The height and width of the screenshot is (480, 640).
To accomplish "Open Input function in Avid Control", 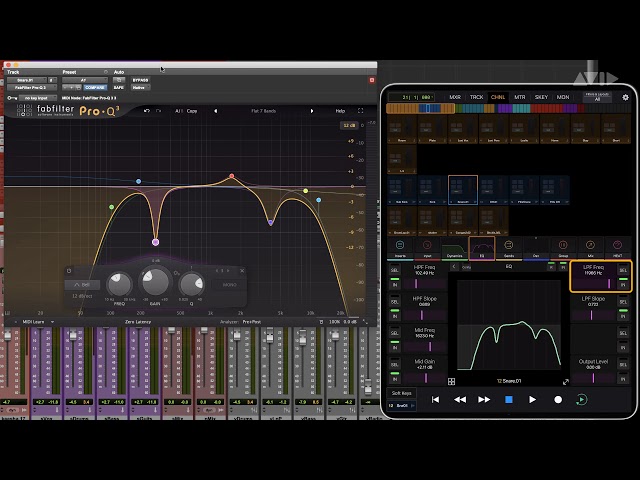I will [427, 248].
